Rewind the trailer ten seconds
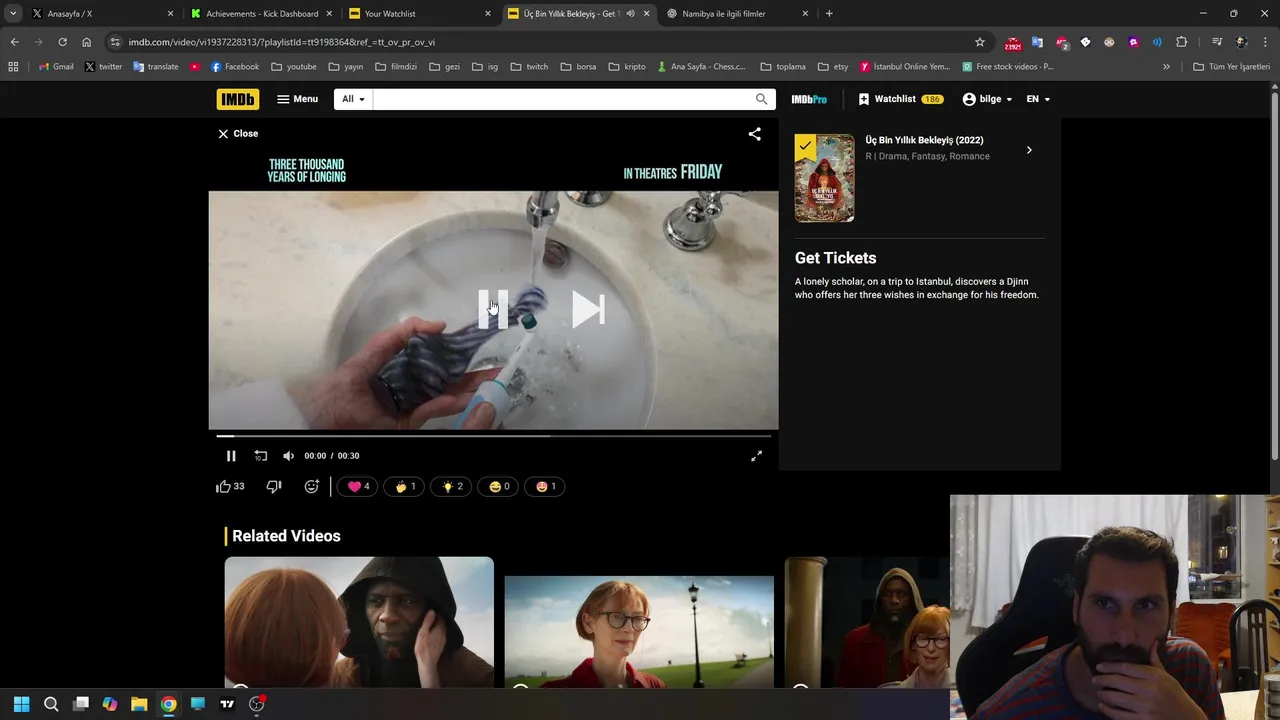The image size is (1280, 720). pos(260,456)
